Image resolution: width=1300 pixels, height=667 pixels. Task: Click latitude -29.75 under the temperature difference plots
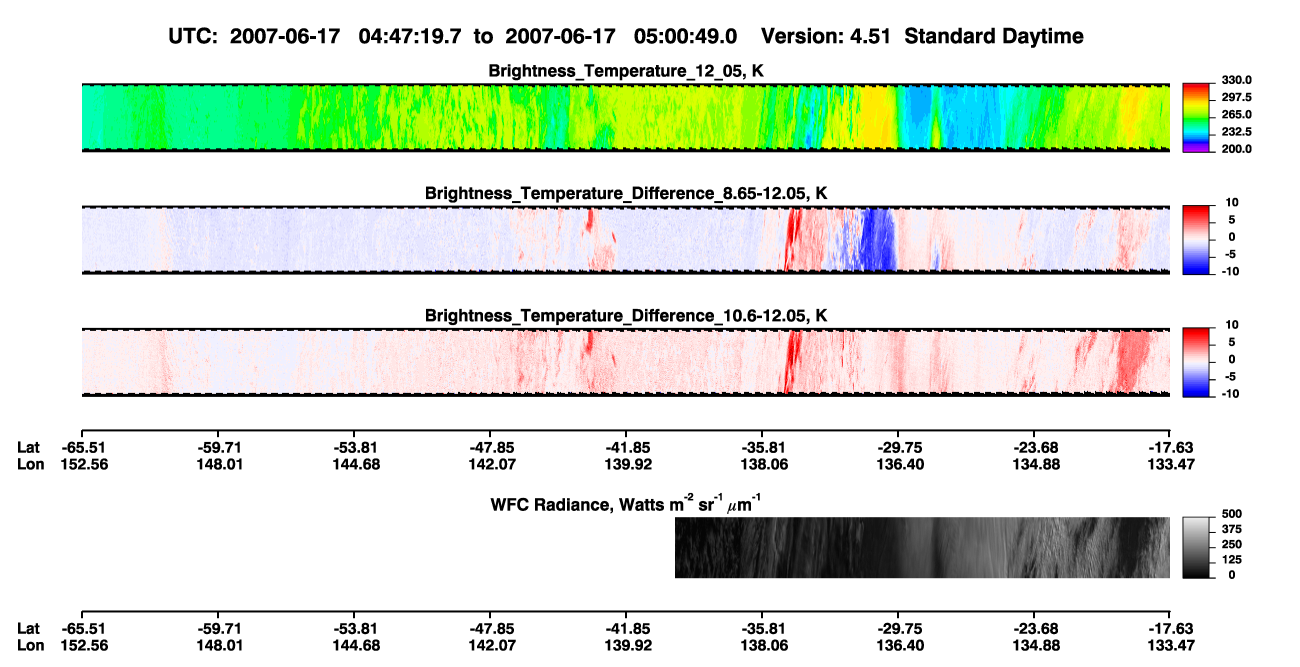click(x=897, y=448)
